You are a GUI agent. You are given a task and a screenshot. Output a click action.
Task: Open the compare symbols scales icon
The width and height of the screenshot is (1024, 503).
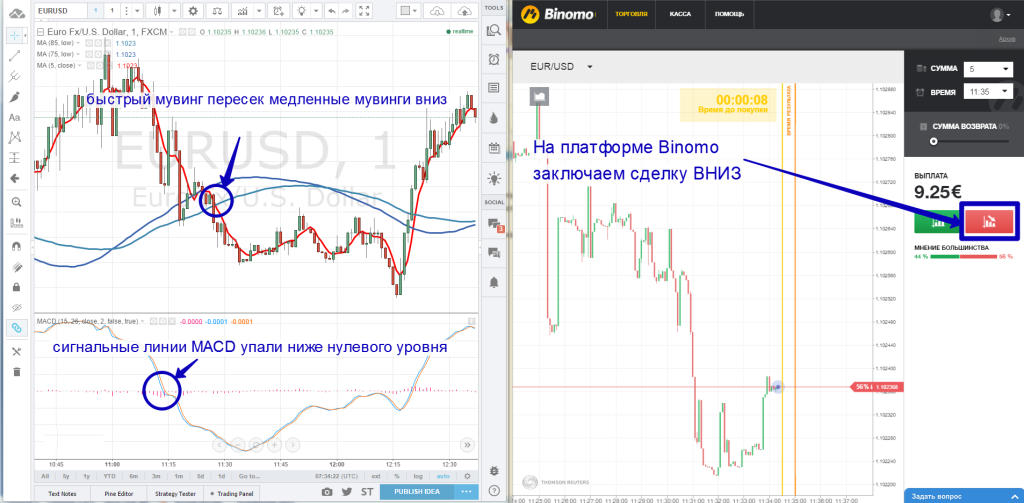216,10
